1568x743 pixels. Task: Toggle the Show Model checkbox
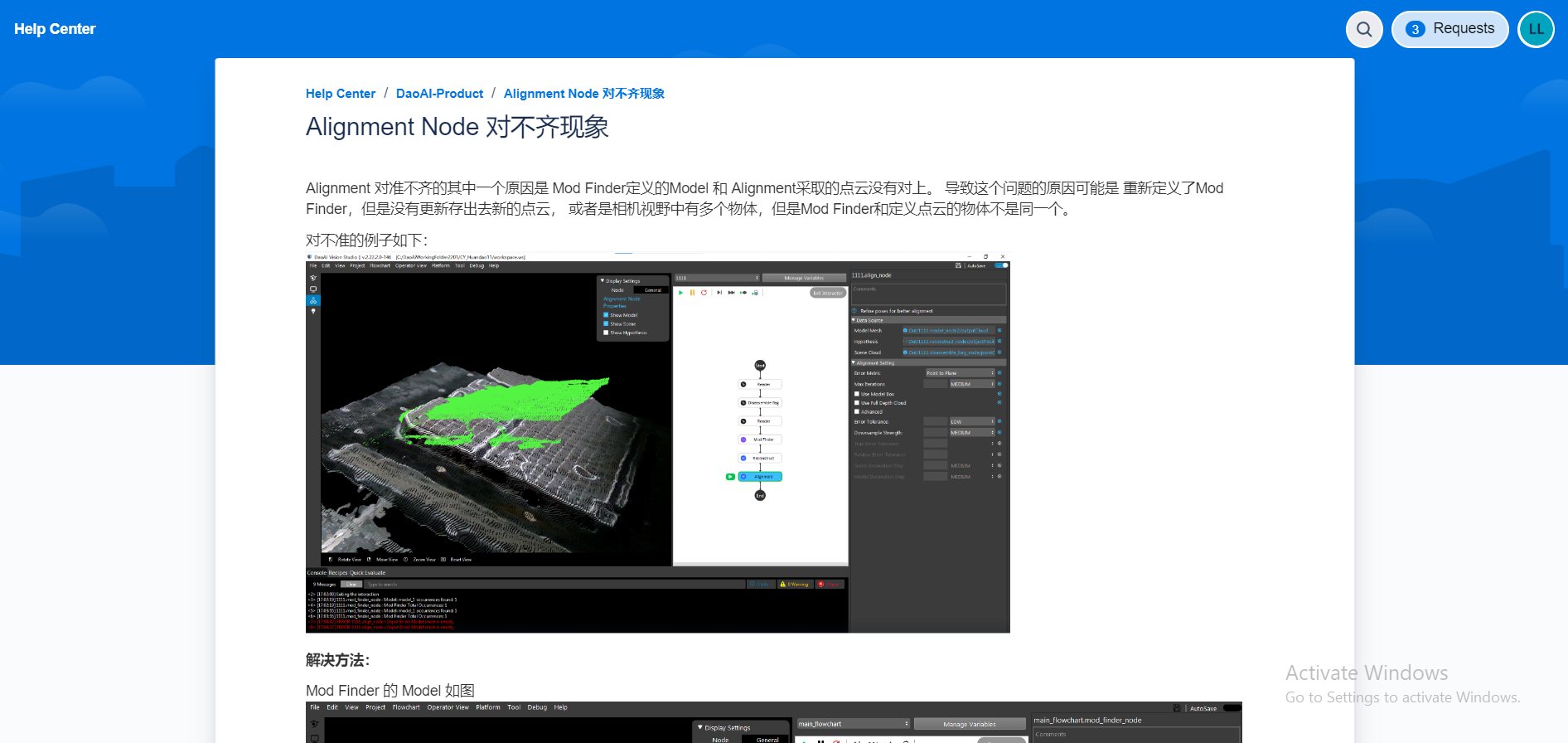(606, 315)
